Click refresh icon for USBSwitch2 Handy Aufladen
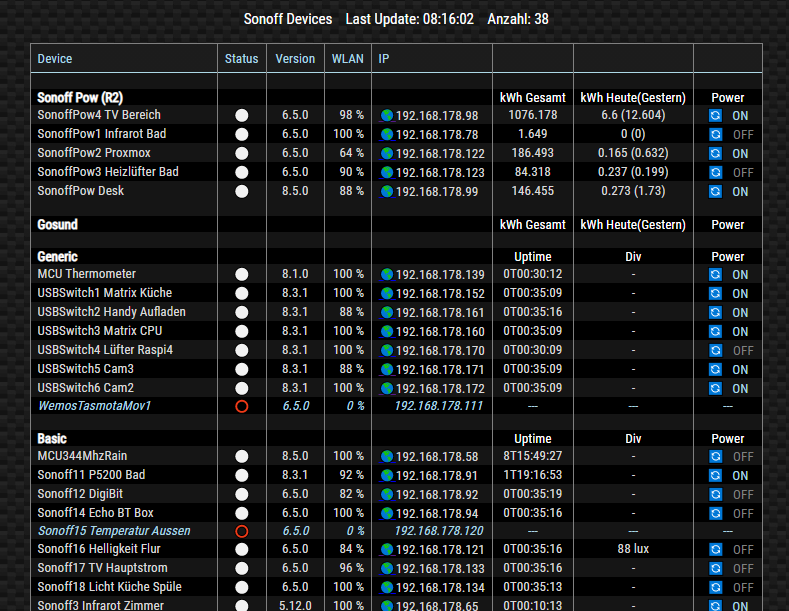 tap(716, 313)
